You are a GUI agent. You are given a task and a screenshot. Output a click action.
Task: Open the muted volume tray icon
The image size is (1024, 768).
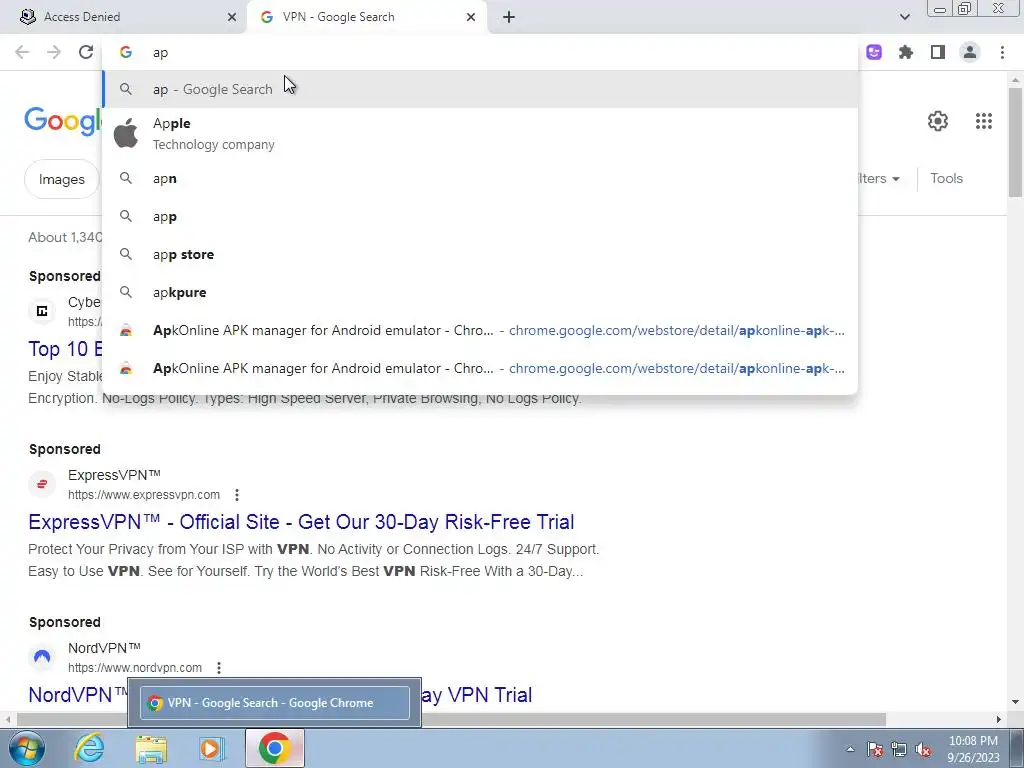click(x=923, y=749)
